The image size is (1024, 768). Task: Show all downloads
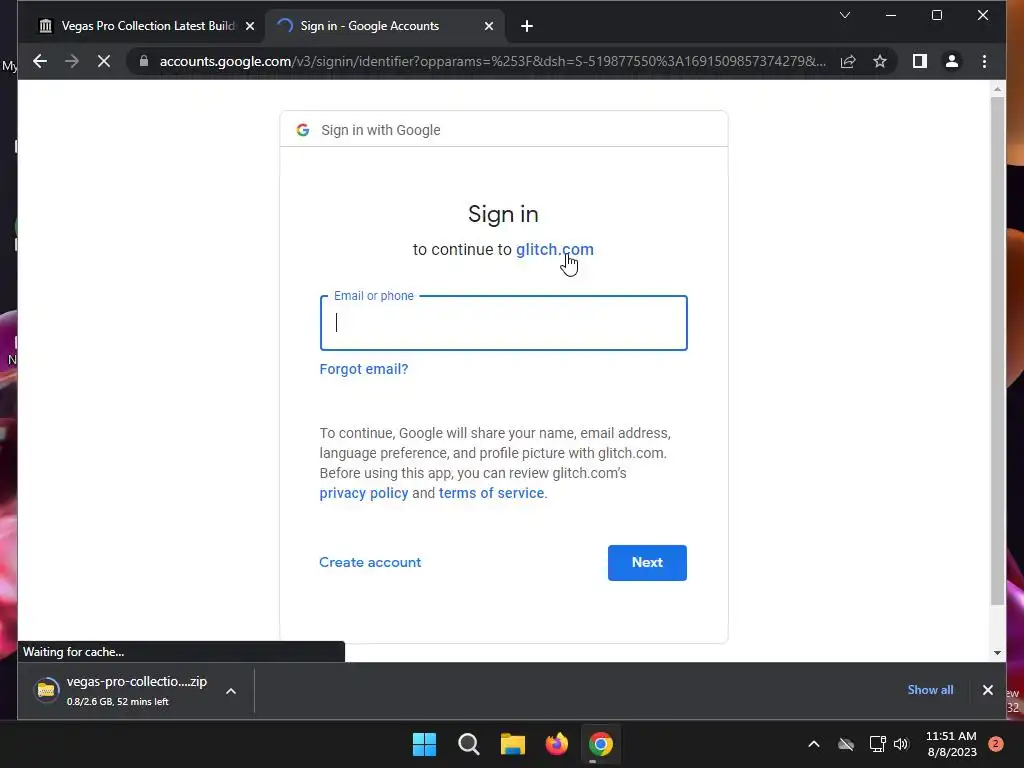[930, 690]
